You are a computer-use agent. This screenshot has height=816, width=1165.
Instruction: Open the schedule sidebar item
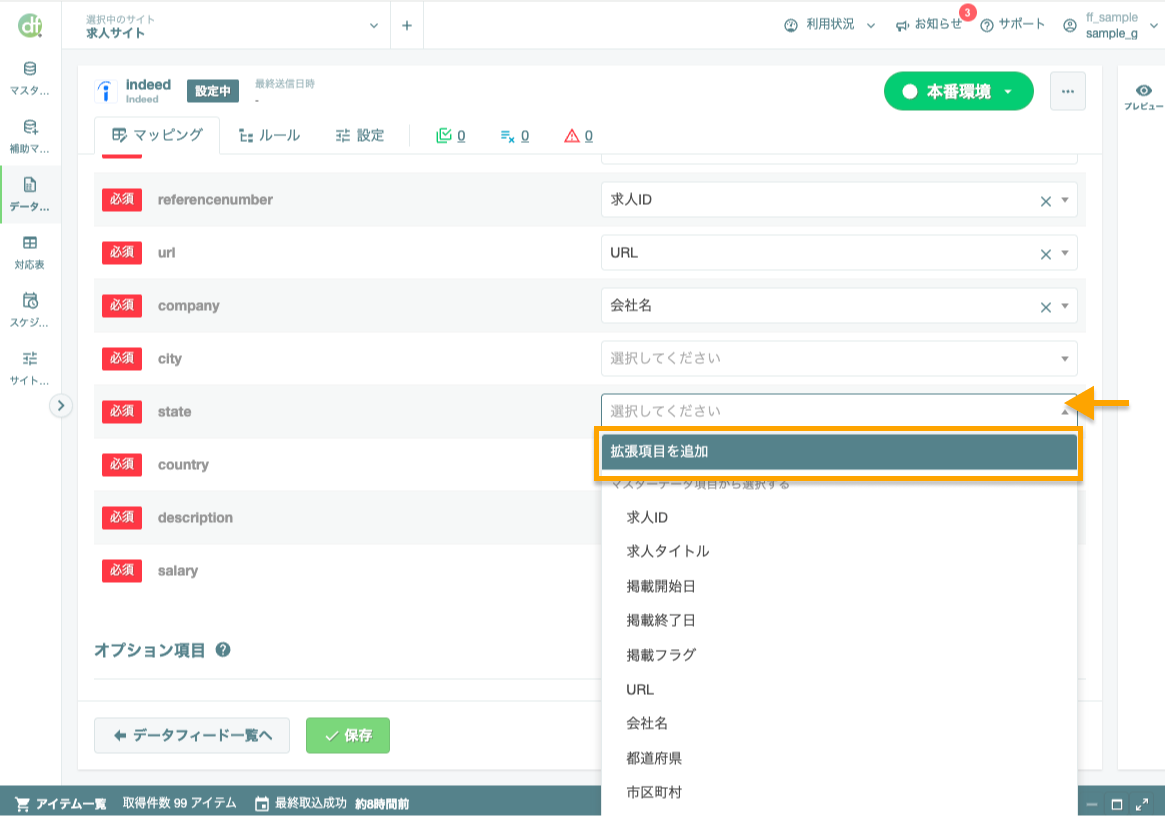(x=30, y=311)
